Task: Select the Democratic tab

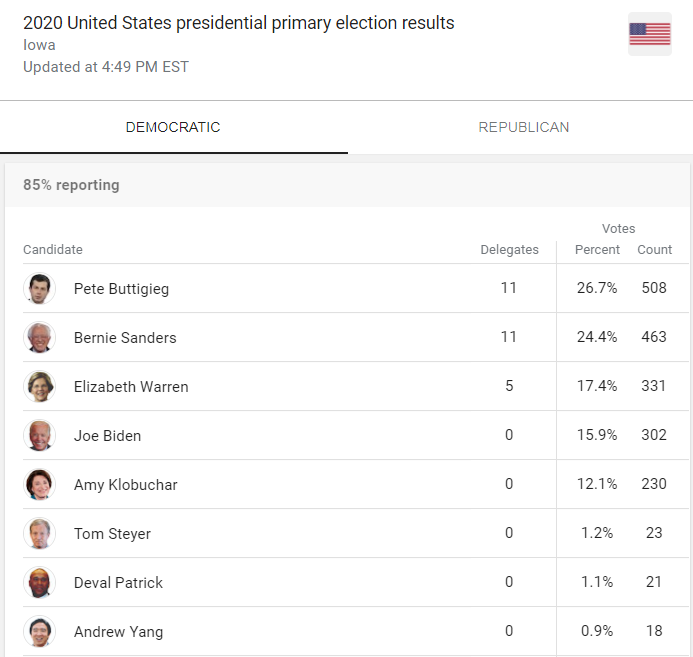Action: coord(173,127)
